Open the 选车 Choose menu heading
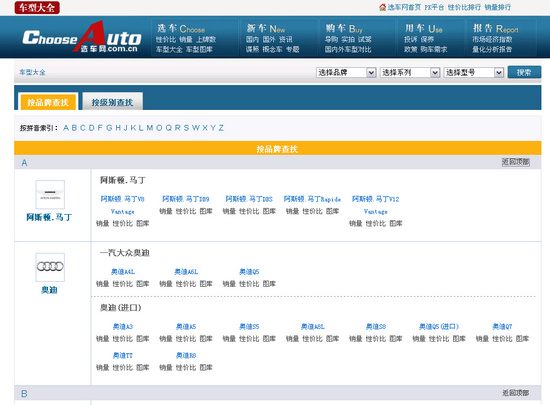 click(181, 28)
